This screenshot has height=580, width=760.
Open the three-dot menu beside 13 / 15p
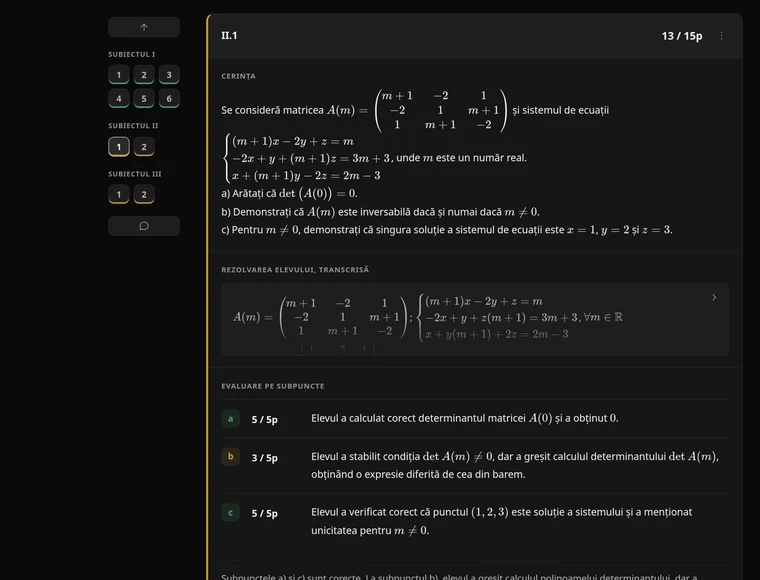(x=721, y=36)
